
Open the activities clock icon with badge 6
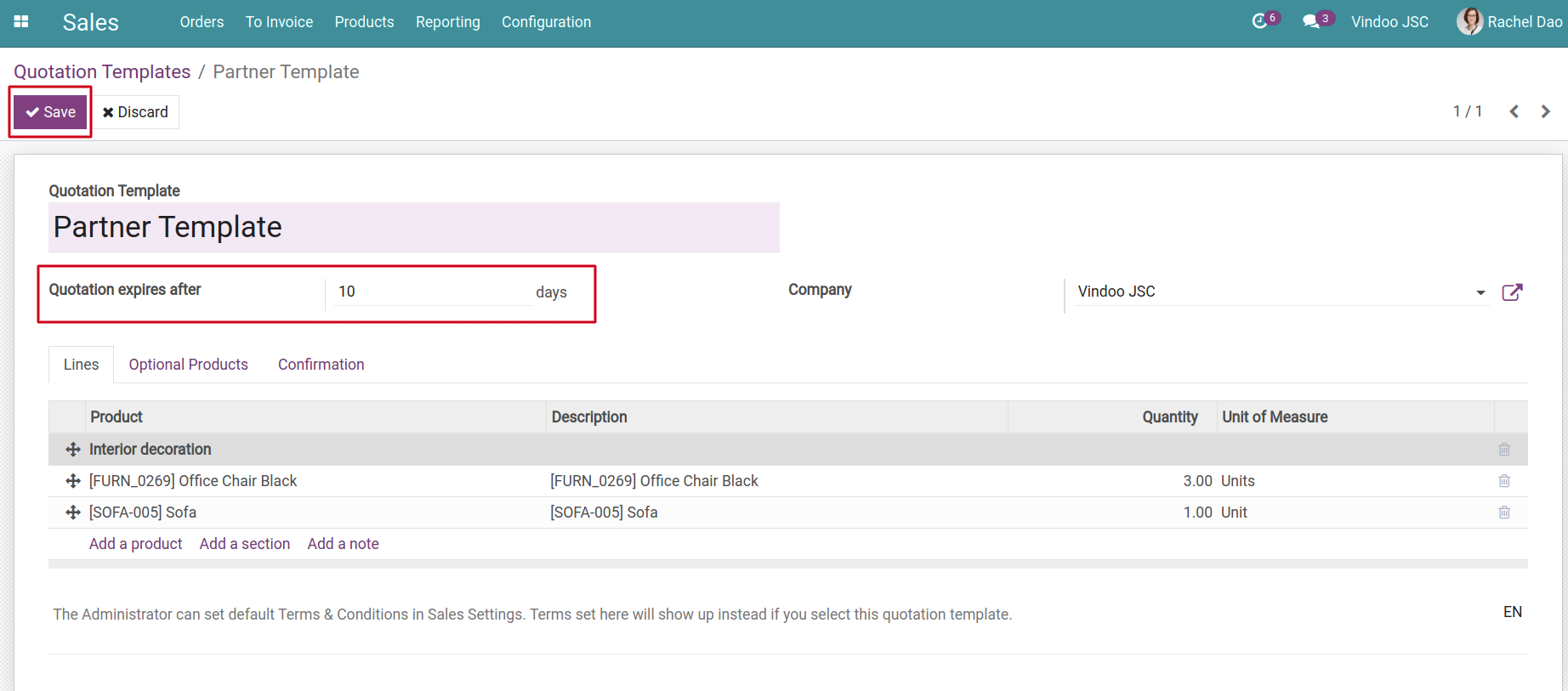point(1264,20)
